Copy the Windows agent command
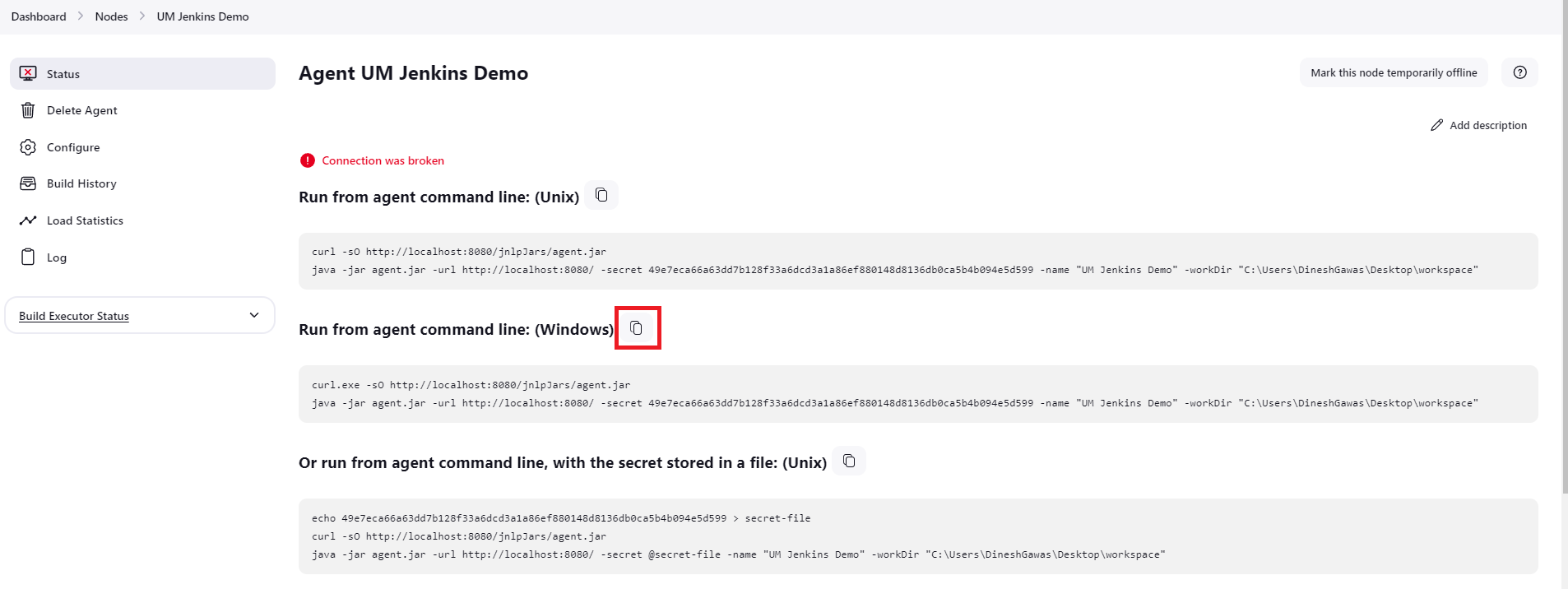1568x589 pixels. [636, 328]
